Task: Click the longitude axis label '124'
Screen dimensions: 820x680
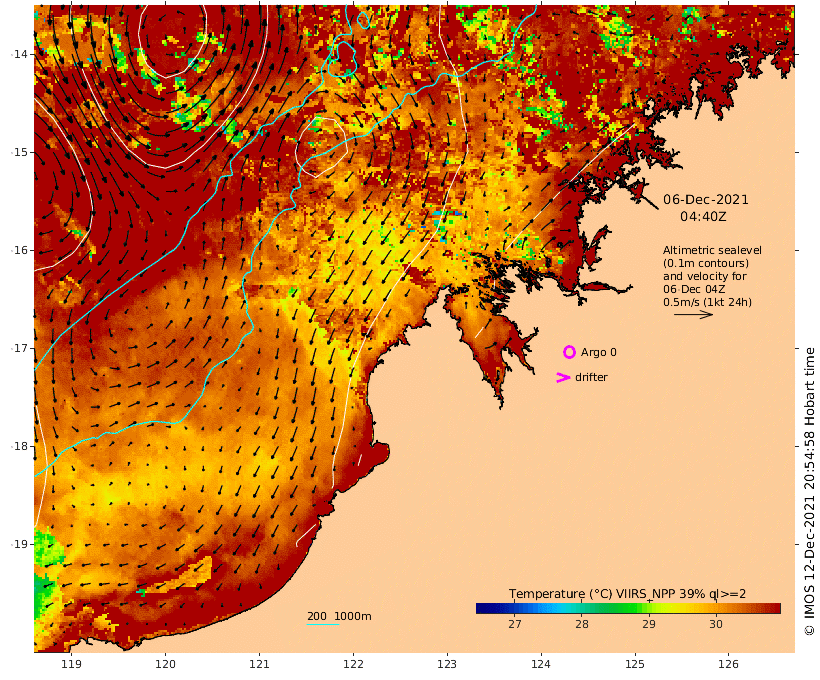Action: click(541, 664)
